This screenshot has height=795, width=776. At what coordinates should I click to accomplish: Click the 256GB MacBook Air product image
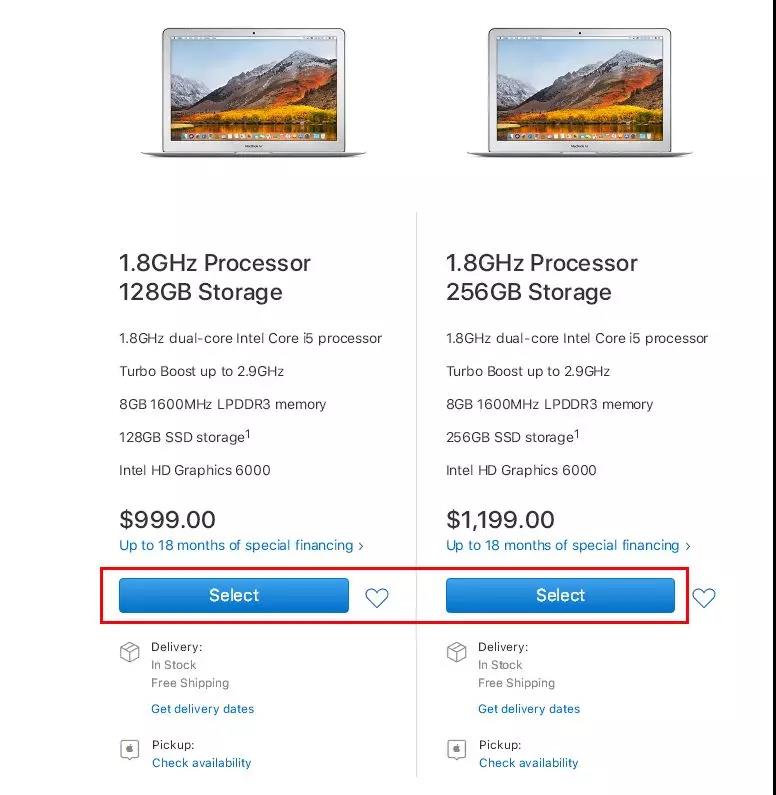point(580,91)
